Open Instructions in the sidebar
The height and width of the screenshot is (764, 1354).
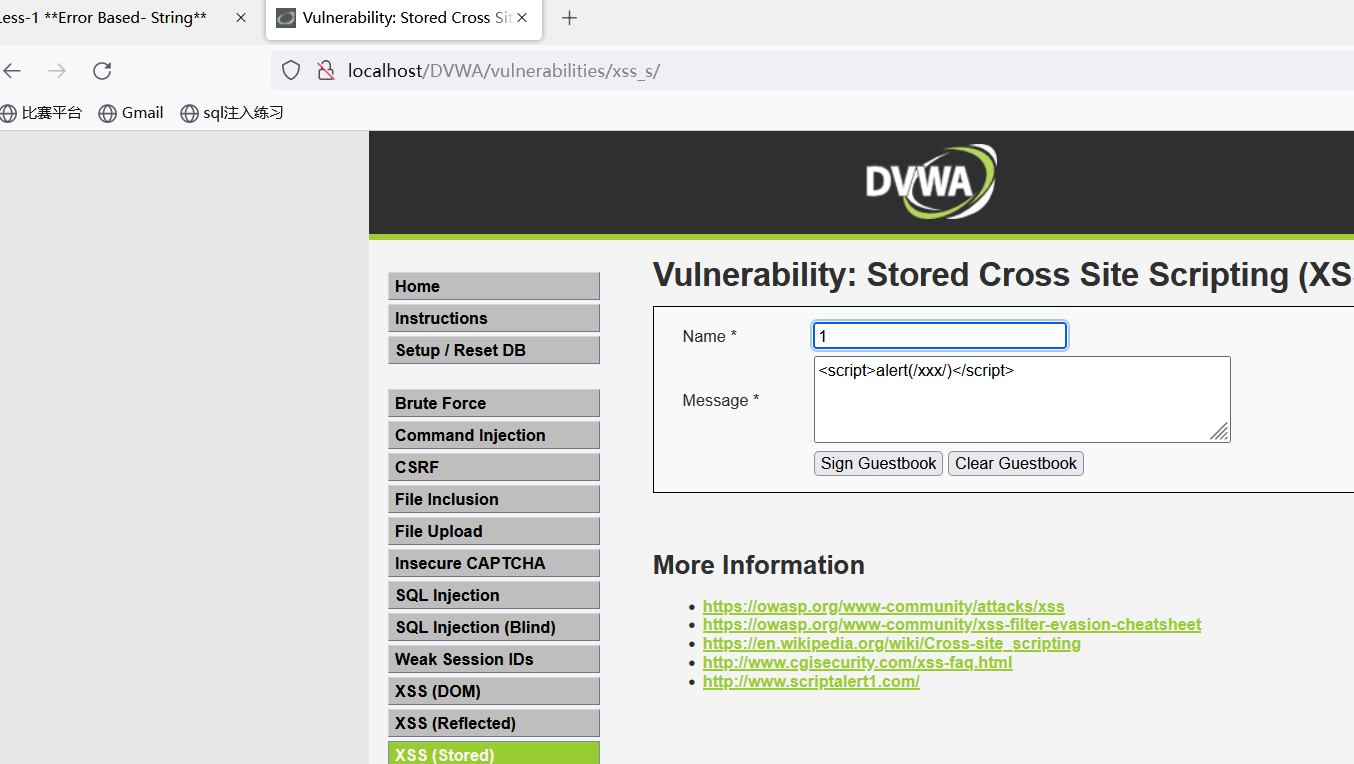click(494, 318)
